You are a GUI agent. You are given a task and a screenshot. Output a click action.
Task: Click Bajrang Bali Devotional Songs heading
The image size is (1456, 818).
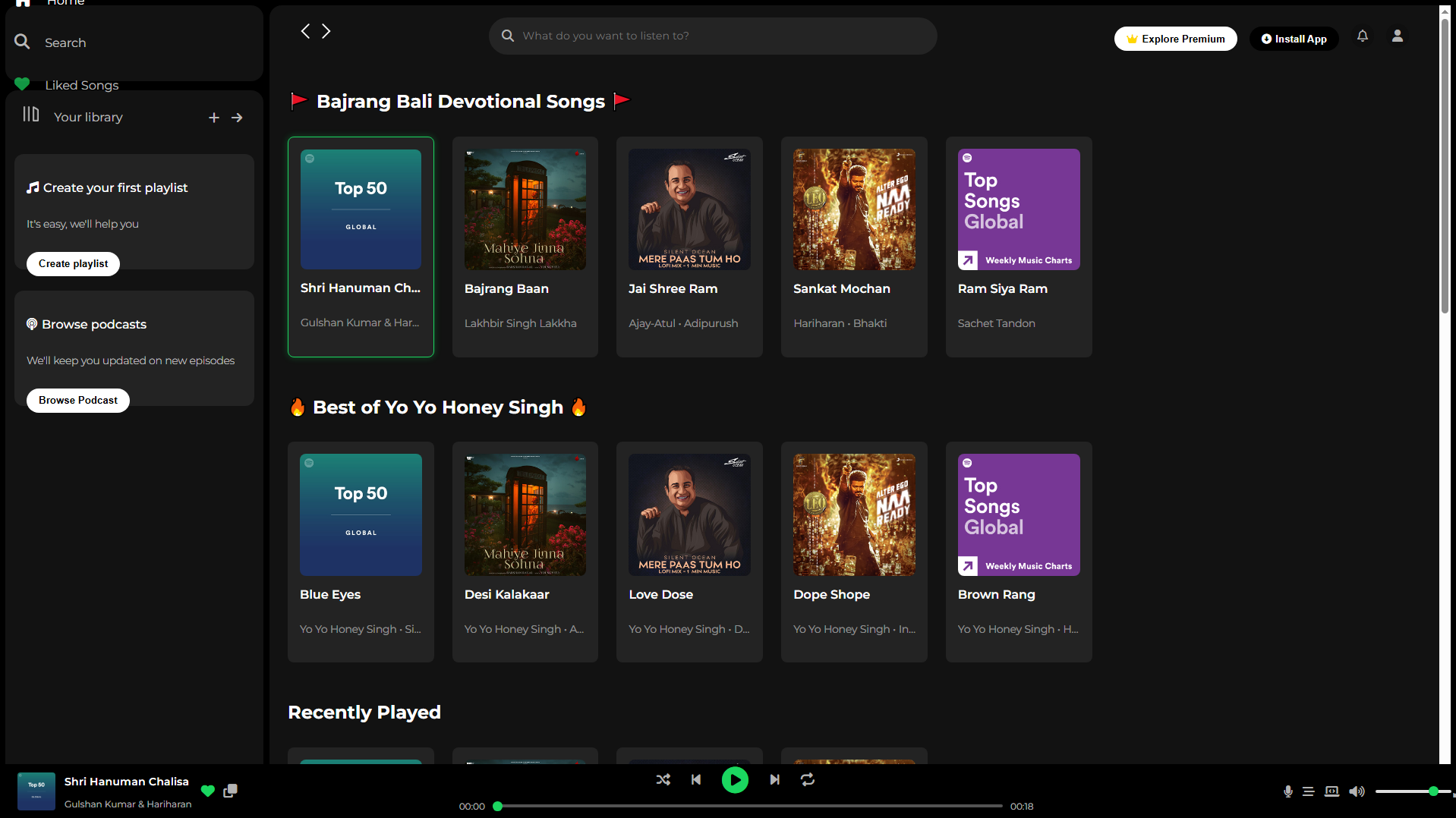pos(461,101)
